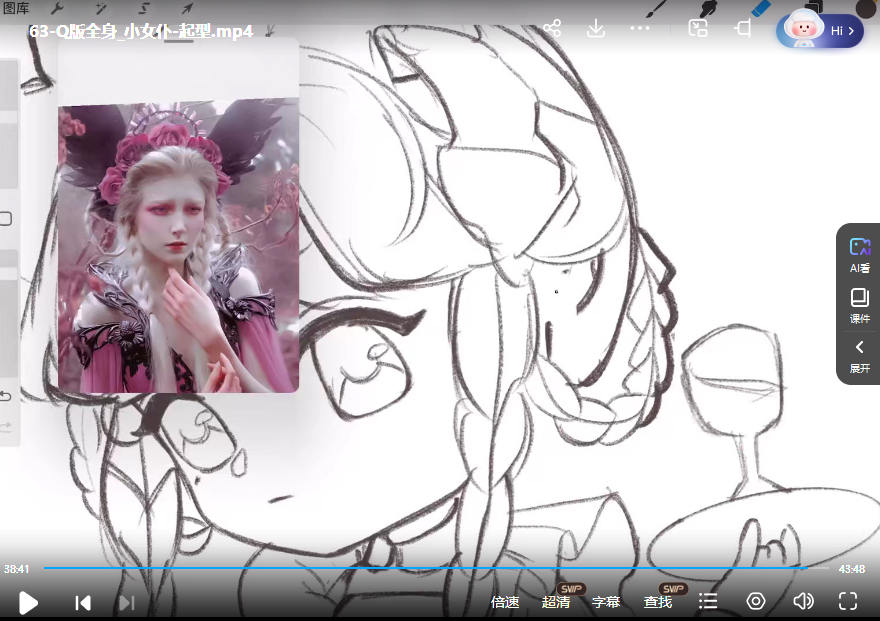This screenshot has width=880, height=621.
Task: Expand the side panel with 展开
Action: click(x=859, y=355)
